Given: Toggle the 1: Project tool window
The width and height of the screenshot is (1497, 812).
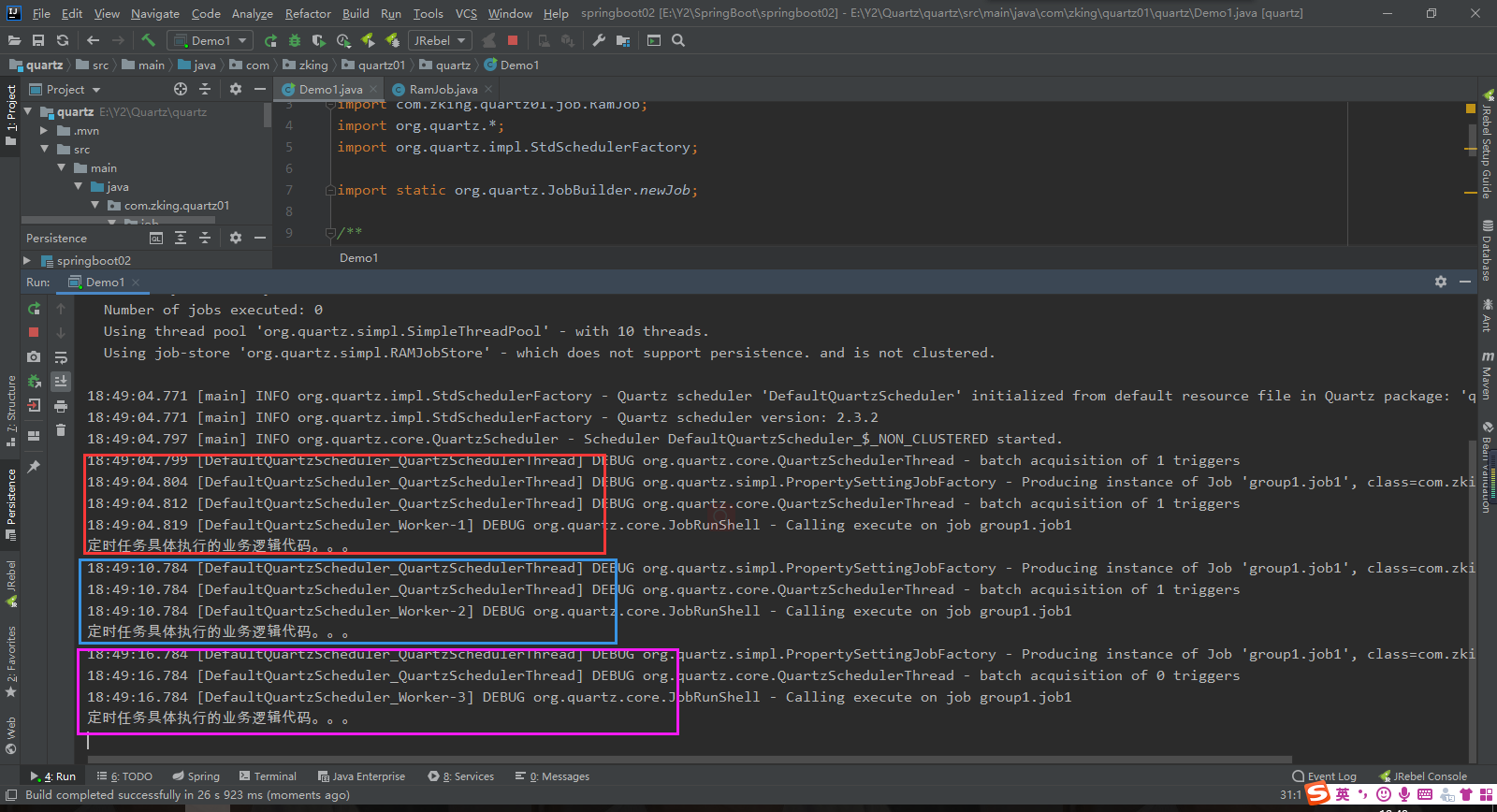Looking at the screenshot, I should [10, 115].
